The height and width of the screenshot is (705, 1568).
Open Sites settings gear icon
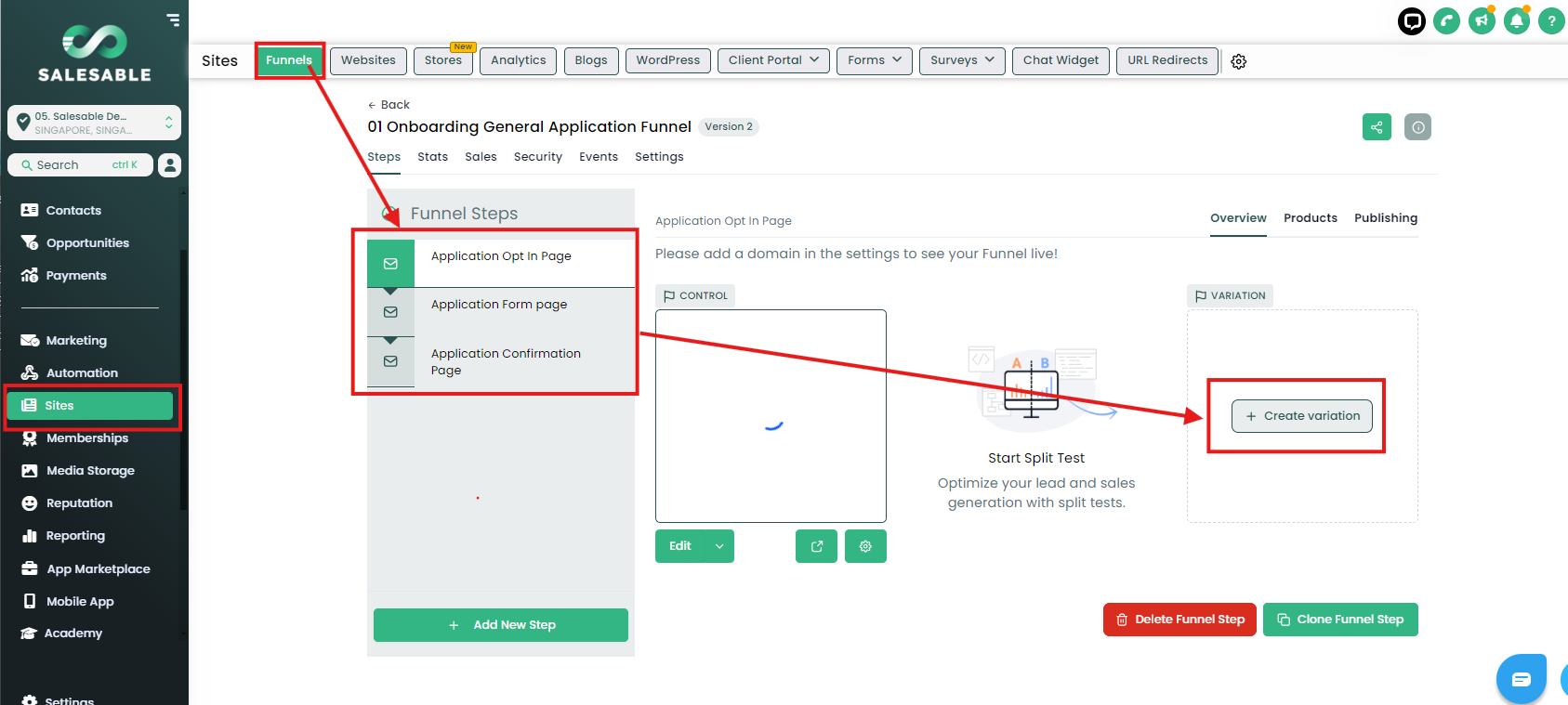point(1238,61)
